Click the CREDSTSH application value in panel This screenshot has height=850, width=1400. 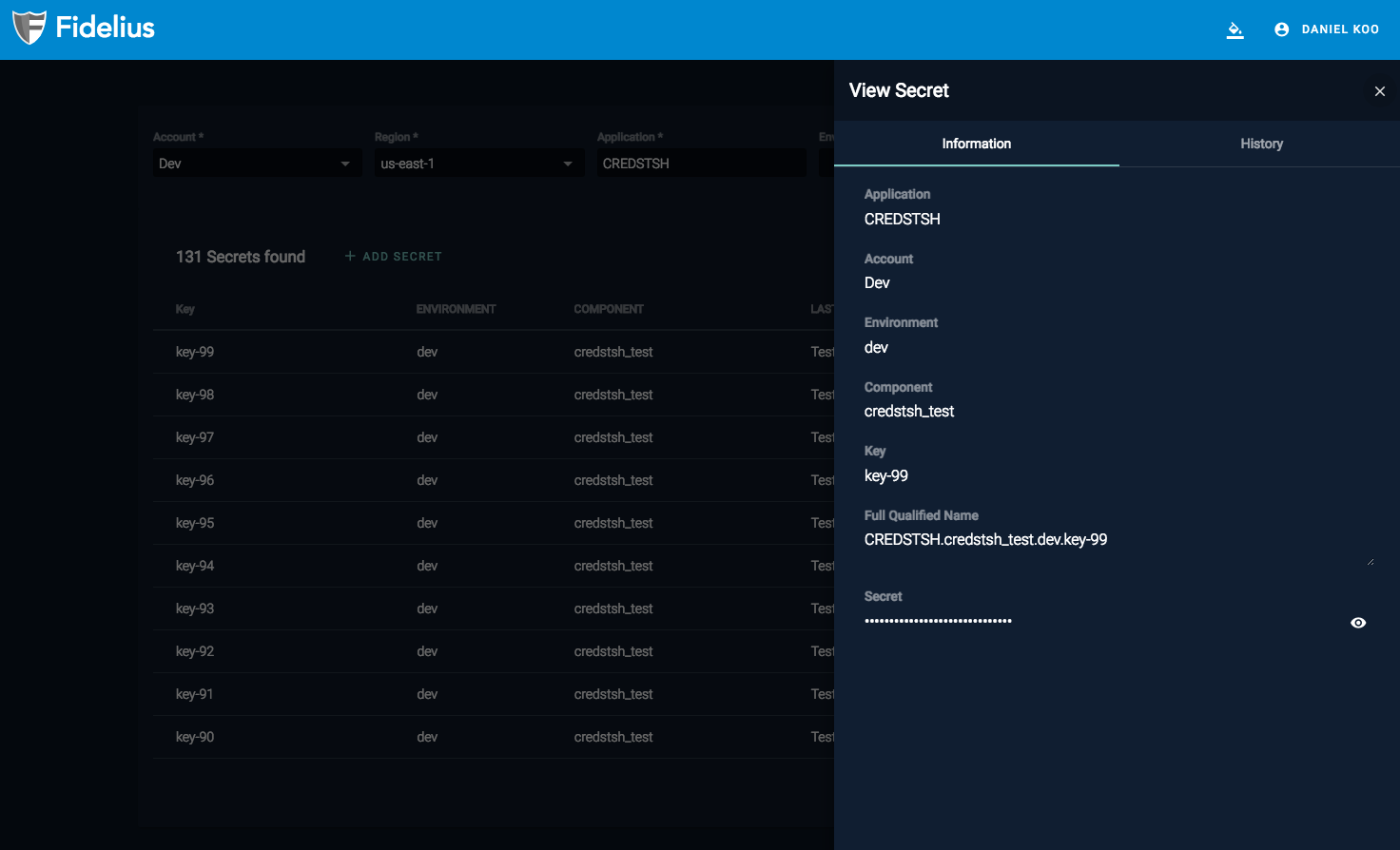click(x=902, y=219)
